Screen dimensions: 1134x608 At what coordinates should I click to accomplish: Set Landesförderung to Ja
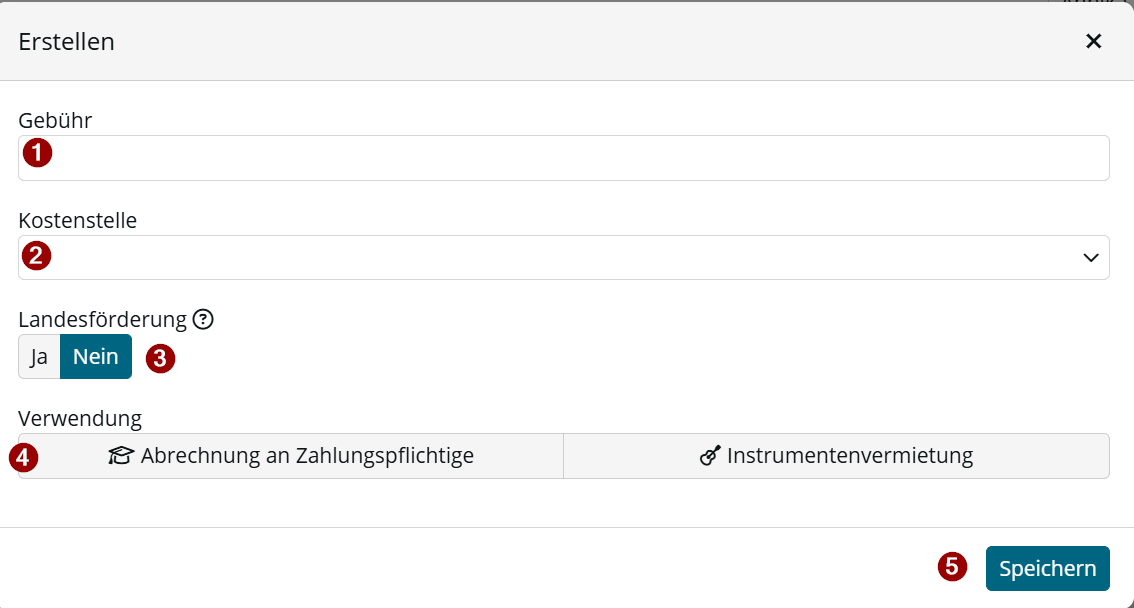tap(39, 356)
